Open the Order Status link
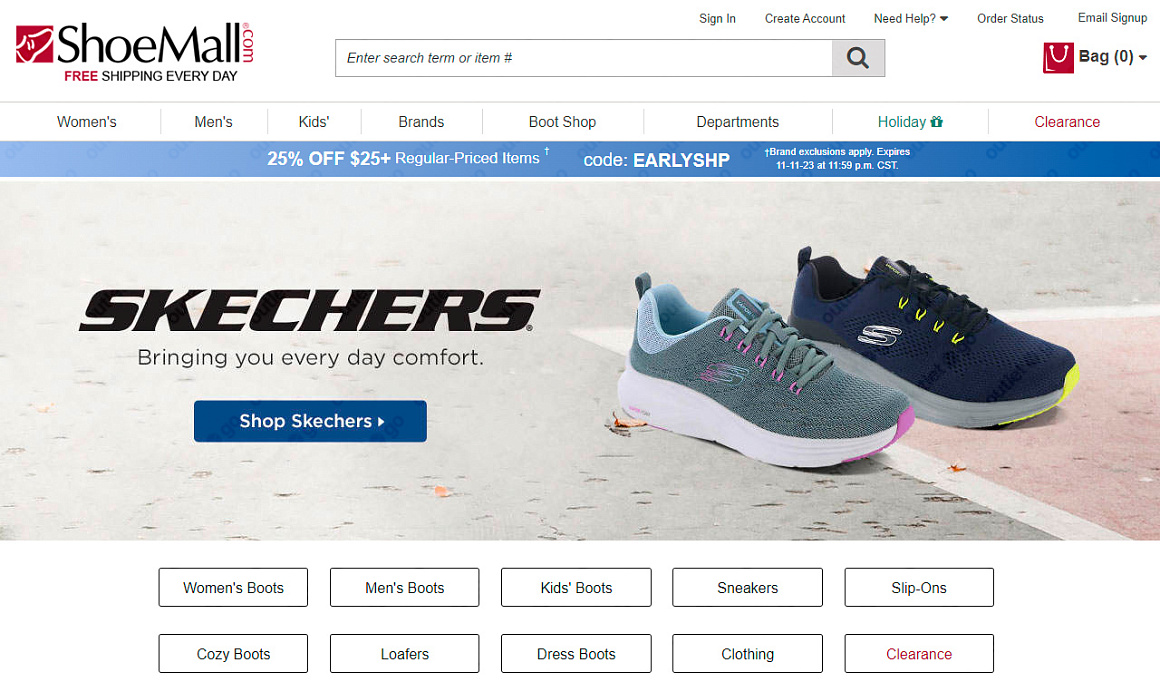The height and width of the screenshot is (682, 1160). click(x=1010, y=18)
